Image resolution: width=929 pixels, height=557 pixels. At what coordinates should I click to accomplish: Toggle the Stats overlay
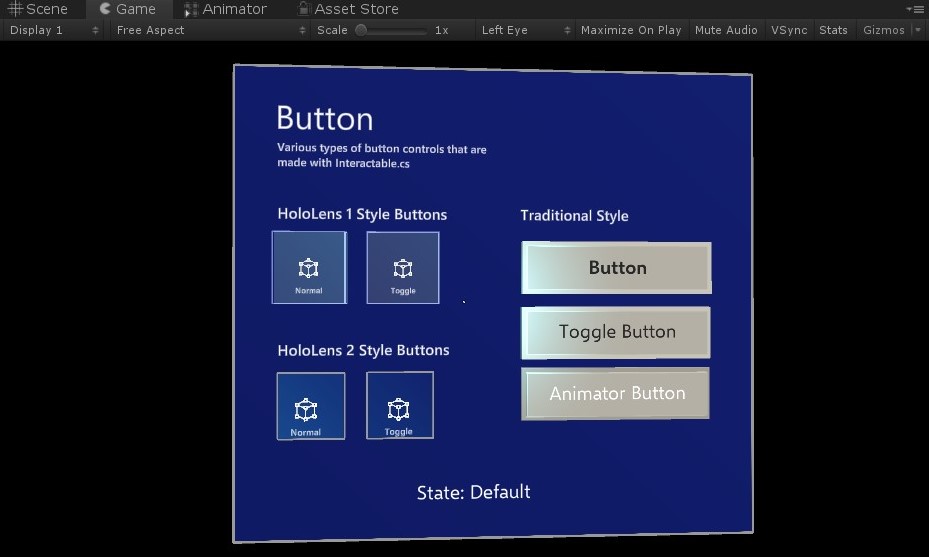click(833, 30)
